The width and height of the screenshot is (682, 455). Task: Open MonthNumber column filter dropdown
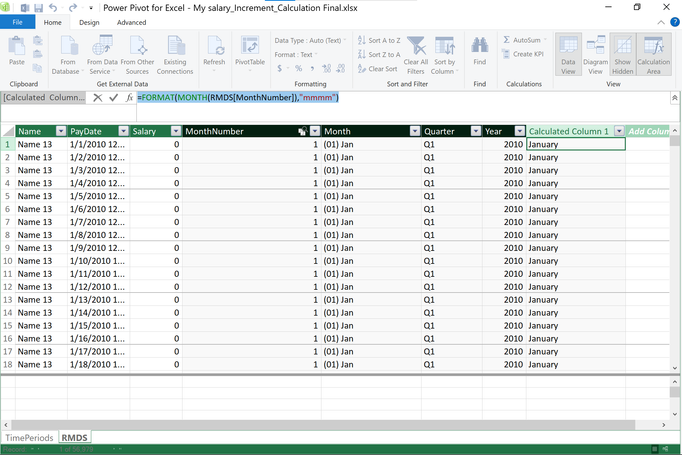tap(315, 131)
